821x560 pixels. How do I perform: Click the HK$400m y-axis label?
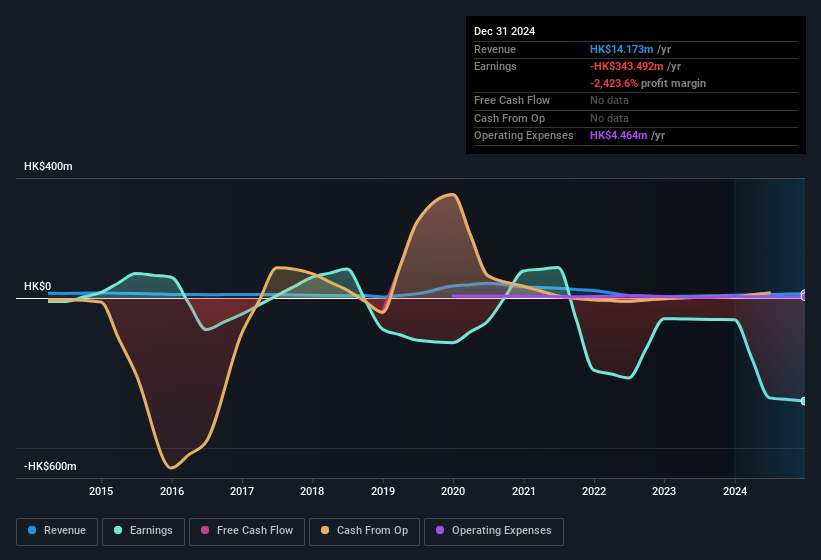[x=48, y=166]
